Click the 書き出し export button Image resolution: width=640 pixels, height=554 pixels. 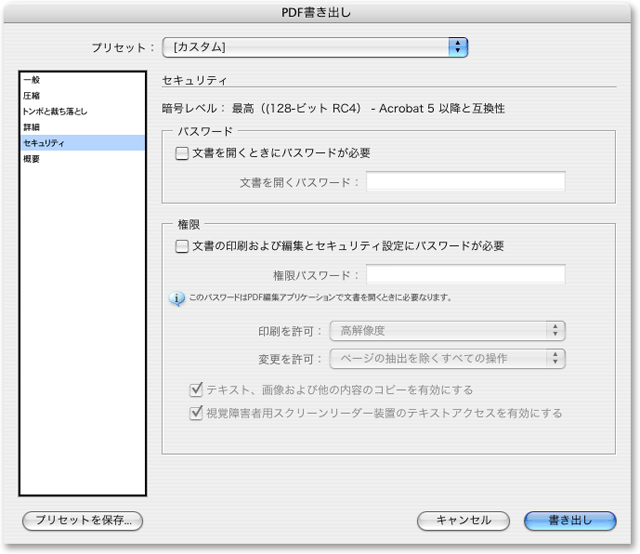point(570,520)
